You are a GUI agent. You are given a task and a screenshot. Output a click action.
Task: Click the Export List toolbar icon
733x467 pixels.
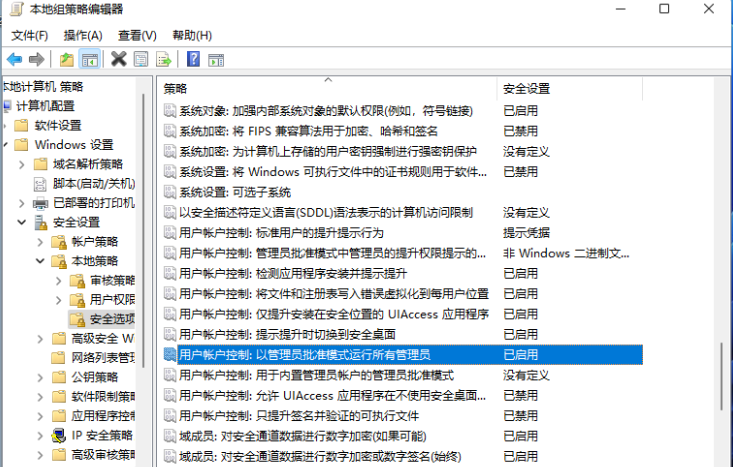coord(163,59)
